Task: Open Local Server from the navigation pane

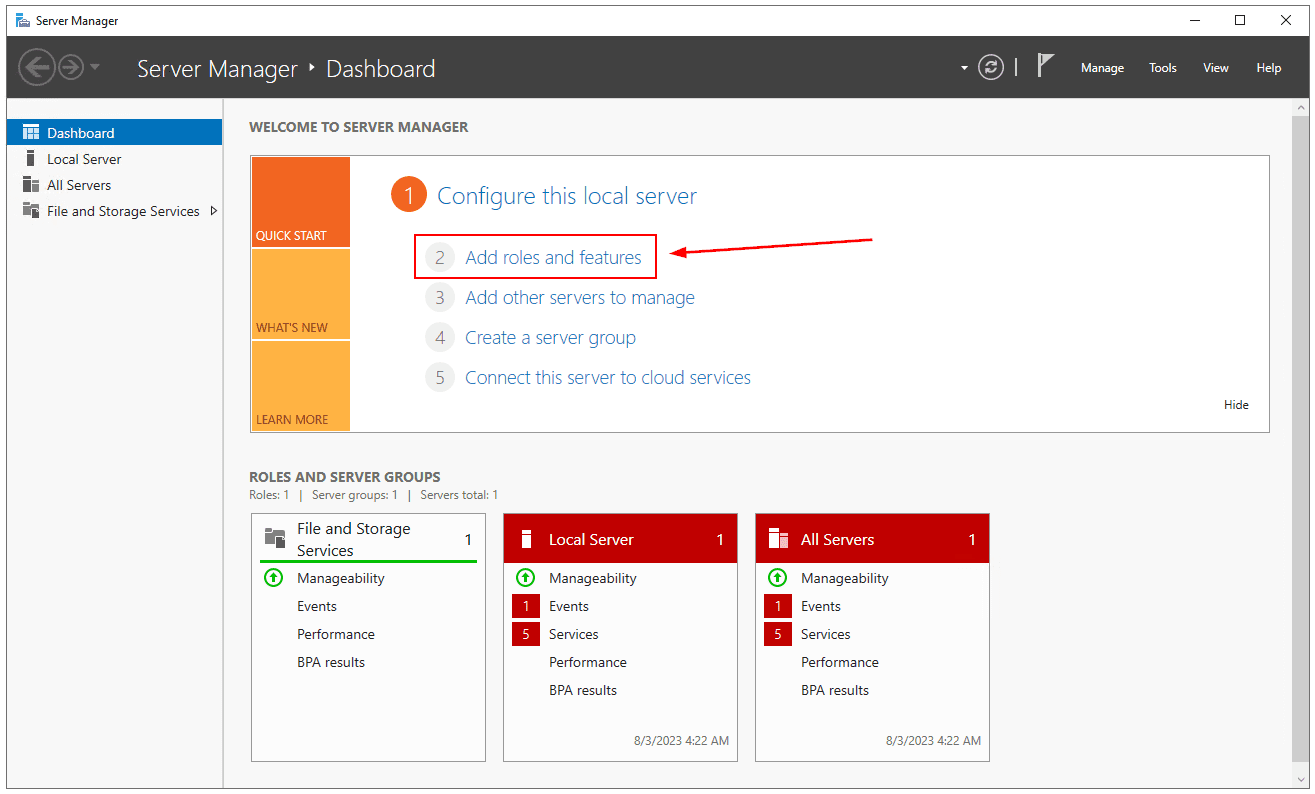Action: pos(82,158)
